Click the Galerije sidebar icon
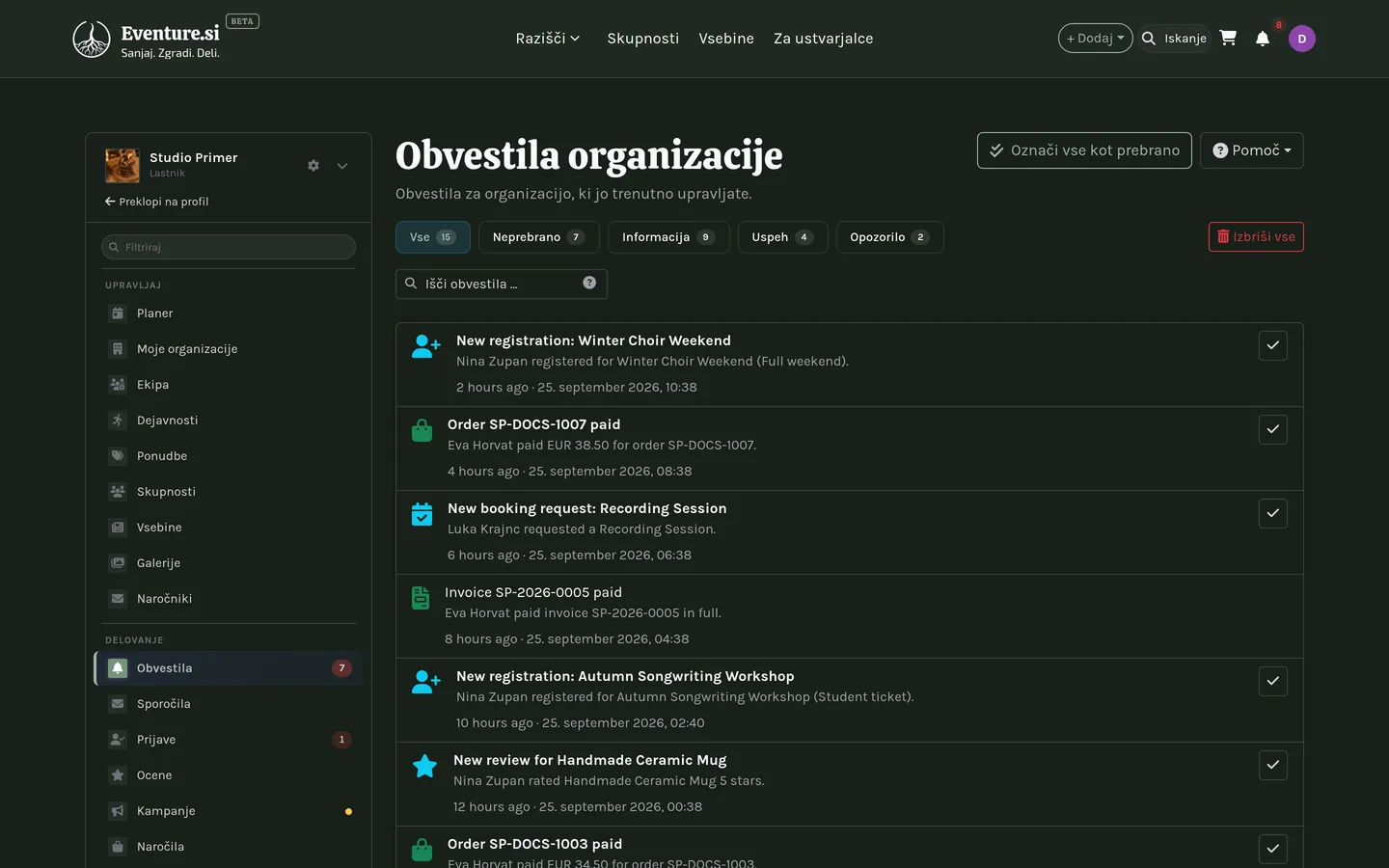The height and width of the screenshot is (868, 1389). [x=118, y=563]
